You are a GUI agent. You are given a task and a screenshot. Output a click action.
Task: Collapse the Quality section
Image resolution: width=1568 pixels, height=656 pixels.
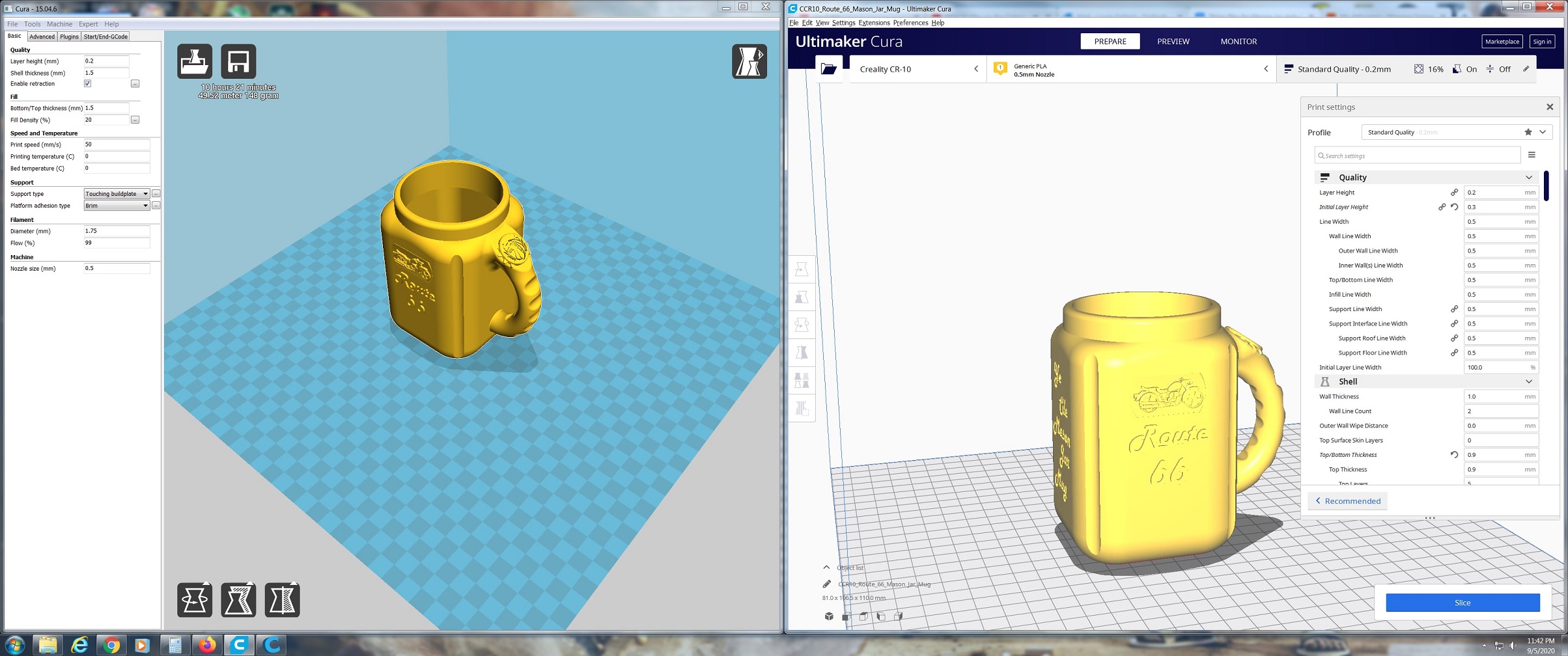(1529, 178)
